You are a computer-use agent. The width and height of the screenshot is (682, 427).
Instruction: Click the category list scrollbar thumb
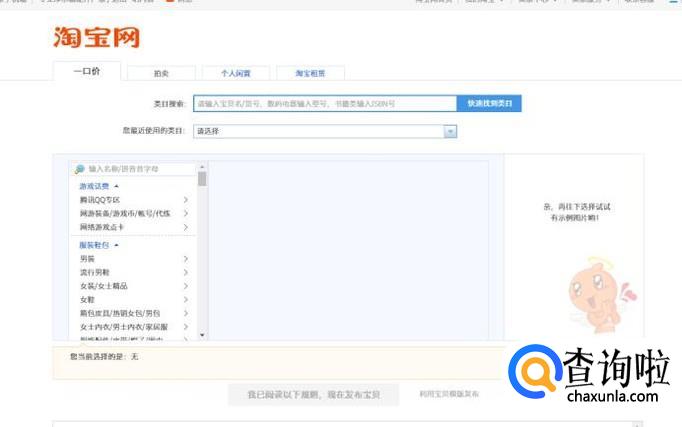202,179
